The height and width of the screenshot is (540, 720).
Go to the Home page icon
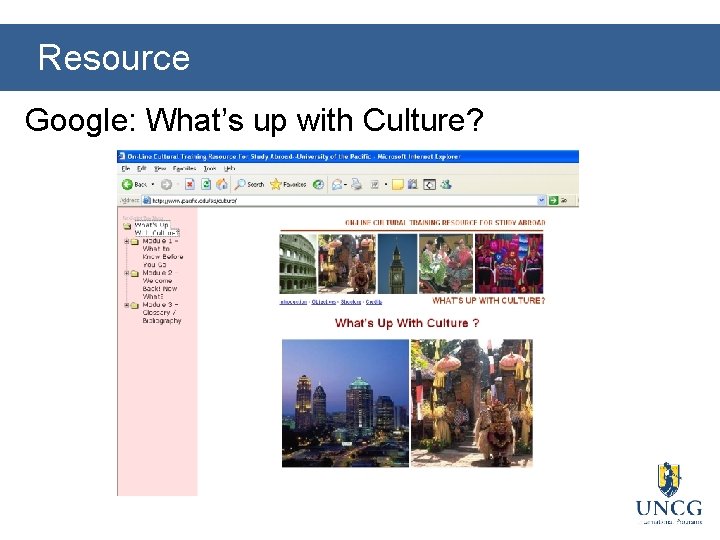(222, 185)
